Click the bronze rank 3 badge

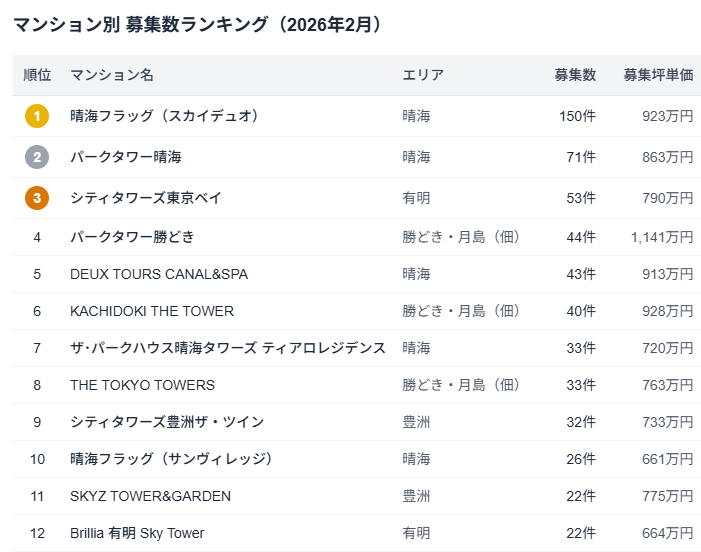(x=37, y=198)
